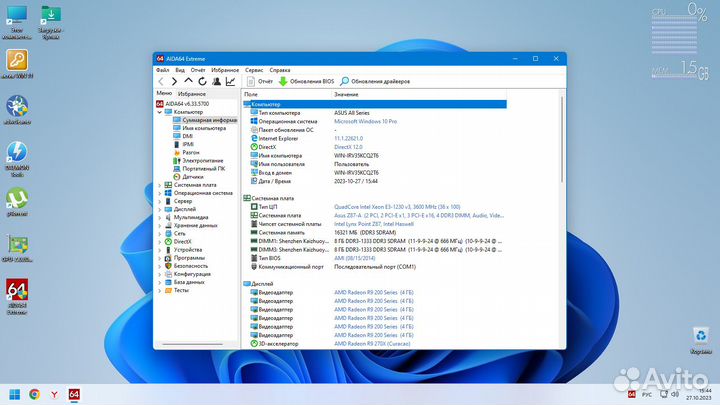
Task: Open Yandex browser from the taskbar
Action: point(54,394)
